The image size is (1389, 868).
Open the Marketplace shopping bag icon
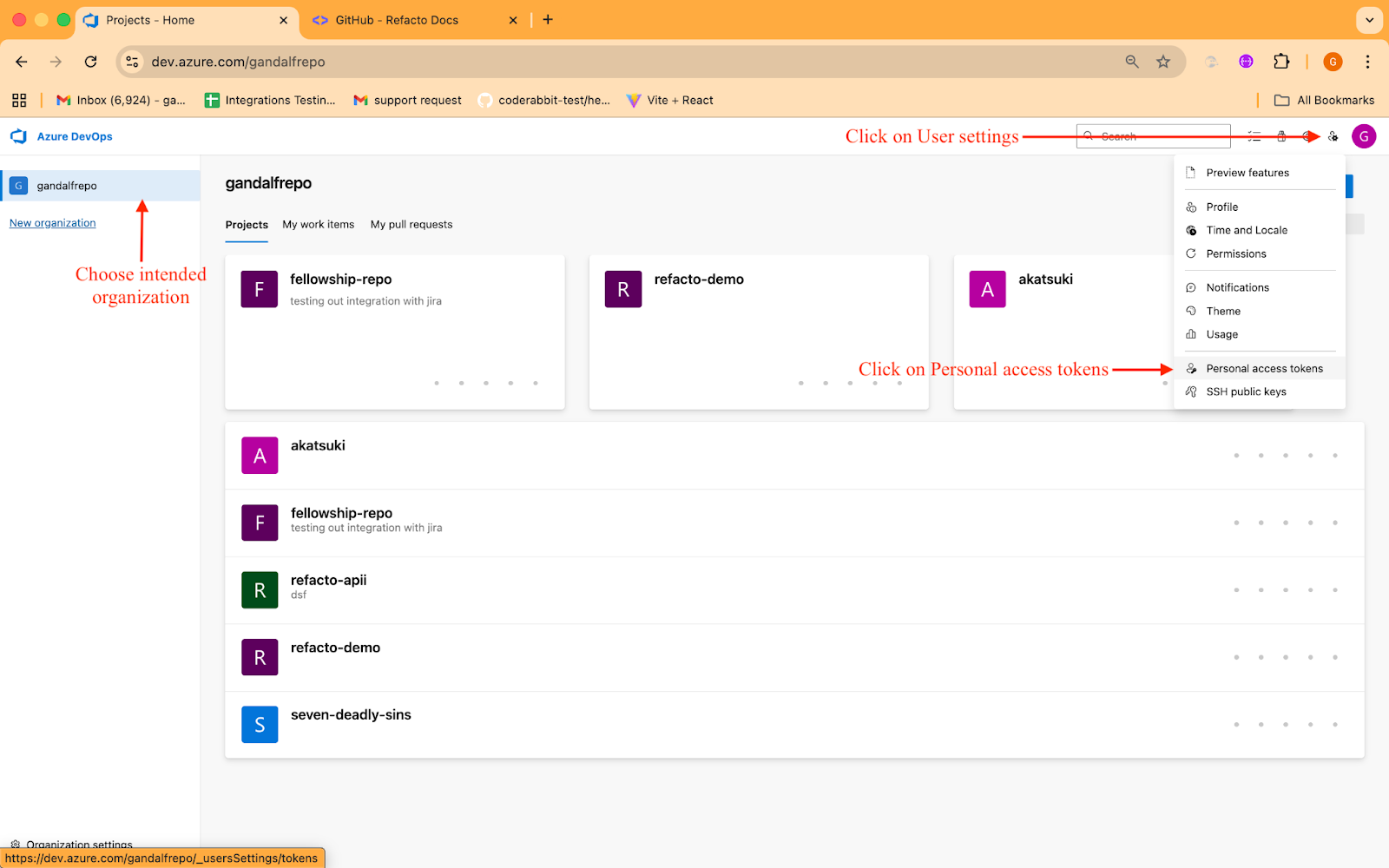[x=1281, y=136]
